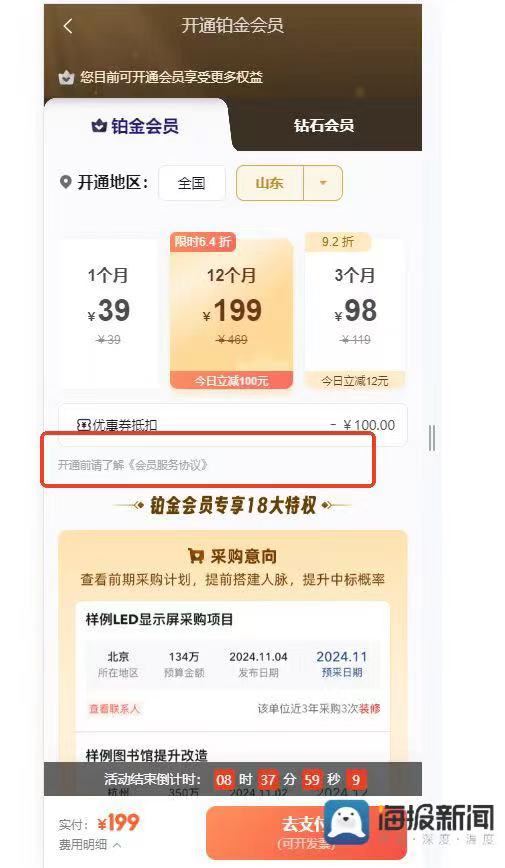Tap the coupon icon next to 优惠券抵扣
The width and height of the screenshot is (505, 868).
click(83, 425)
